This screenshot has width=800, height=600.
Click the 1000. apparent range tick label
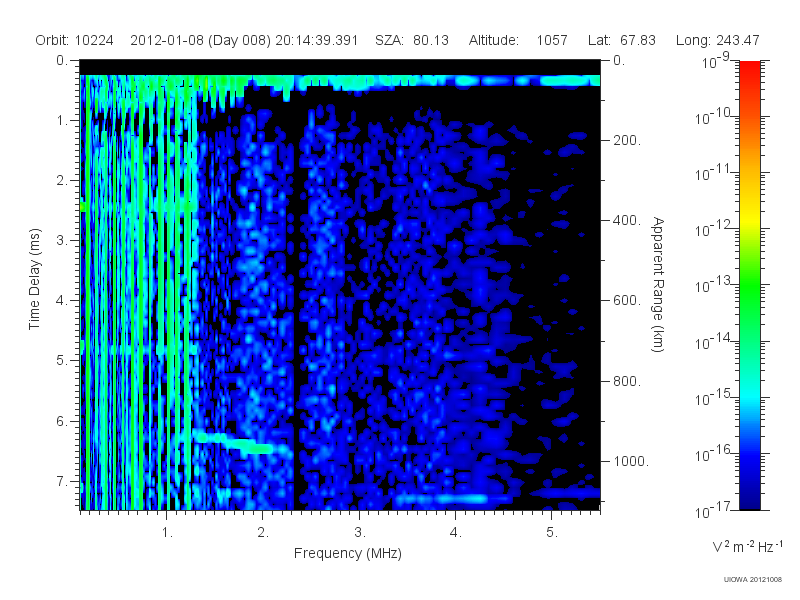point(631,461)
